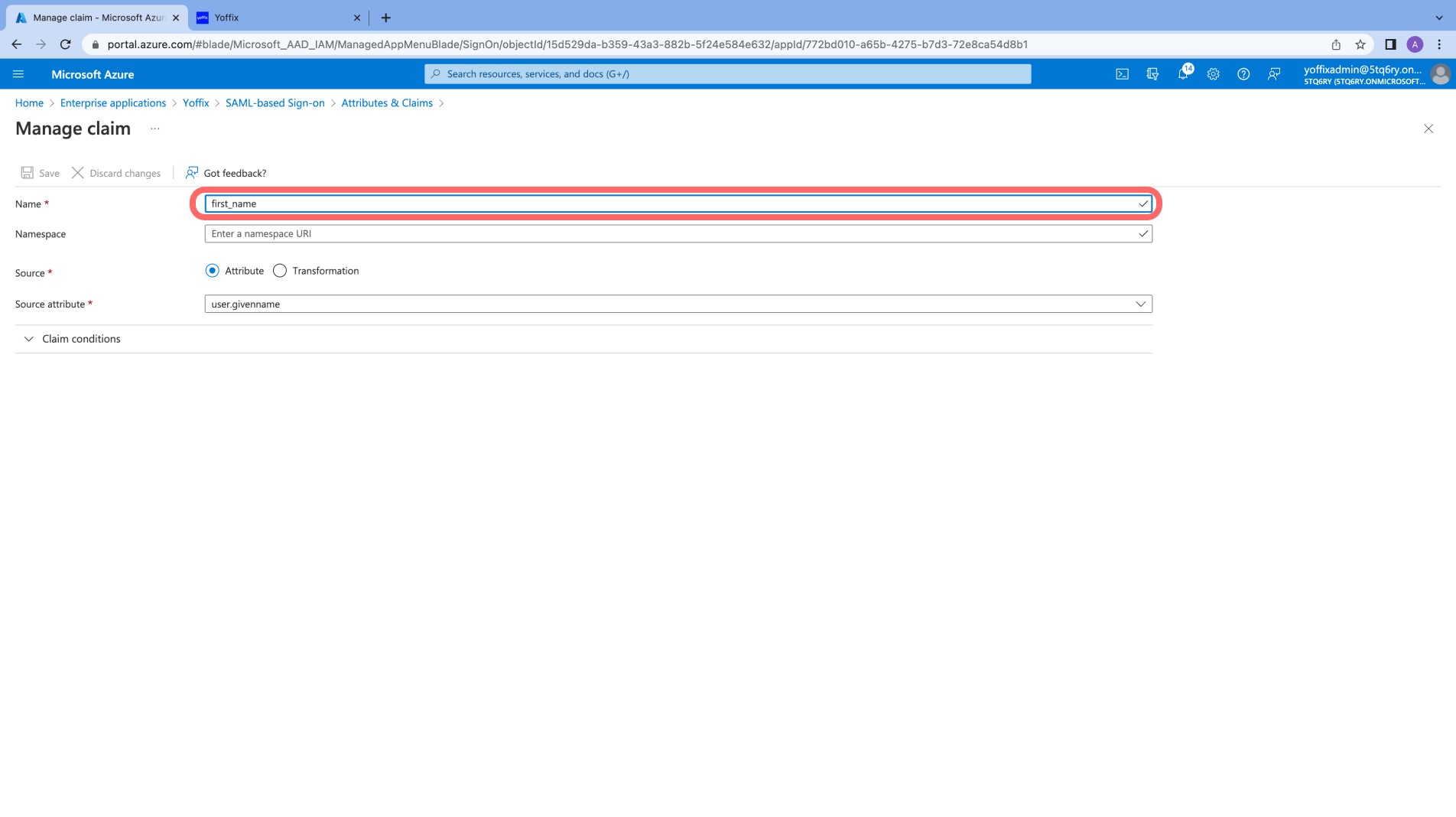Save the claim
The width and height of the screenshot is (1456, 817).
click(41, 173)
